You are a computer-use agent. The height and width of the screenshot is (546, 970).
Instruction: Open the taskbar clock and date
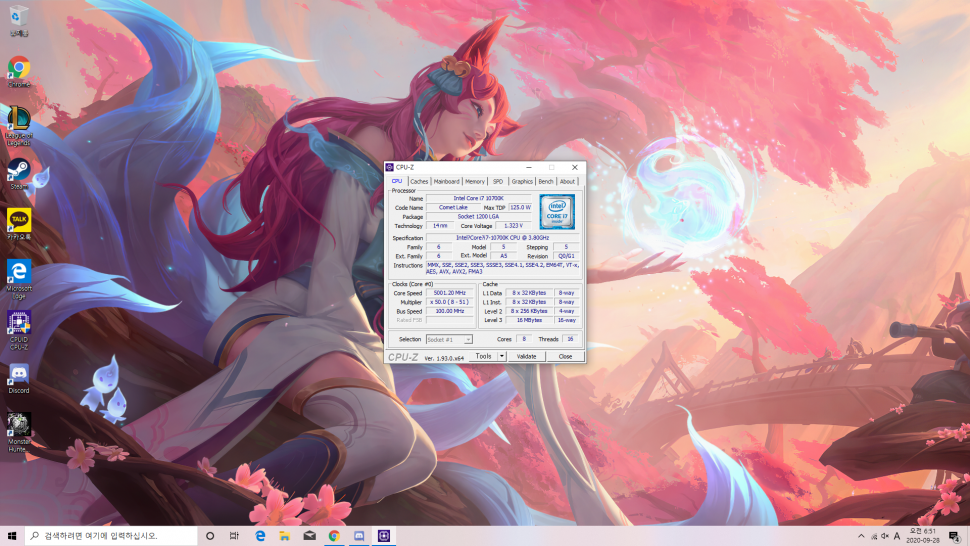(x=923, y=535)
